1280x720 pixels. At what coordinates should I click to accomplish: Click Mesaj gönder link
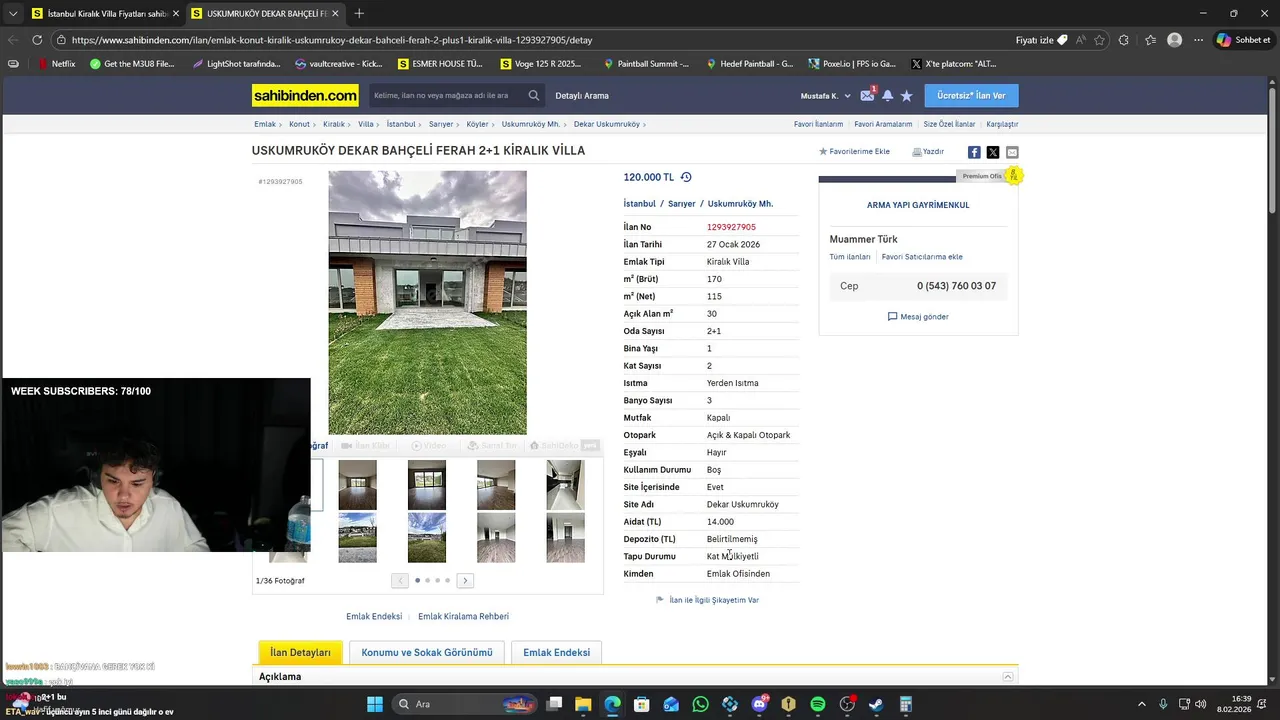[918, 317]
